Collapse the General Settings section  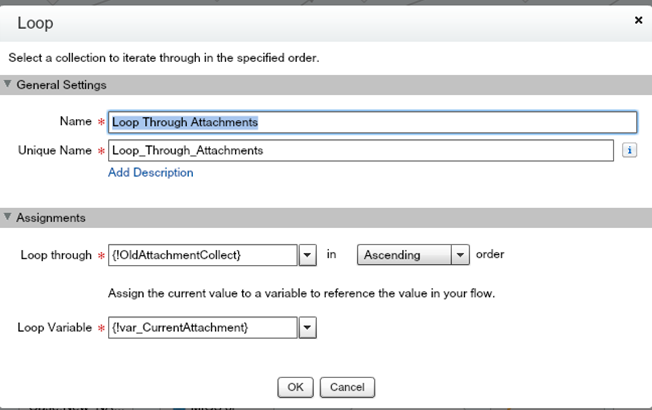pos(7,84)
